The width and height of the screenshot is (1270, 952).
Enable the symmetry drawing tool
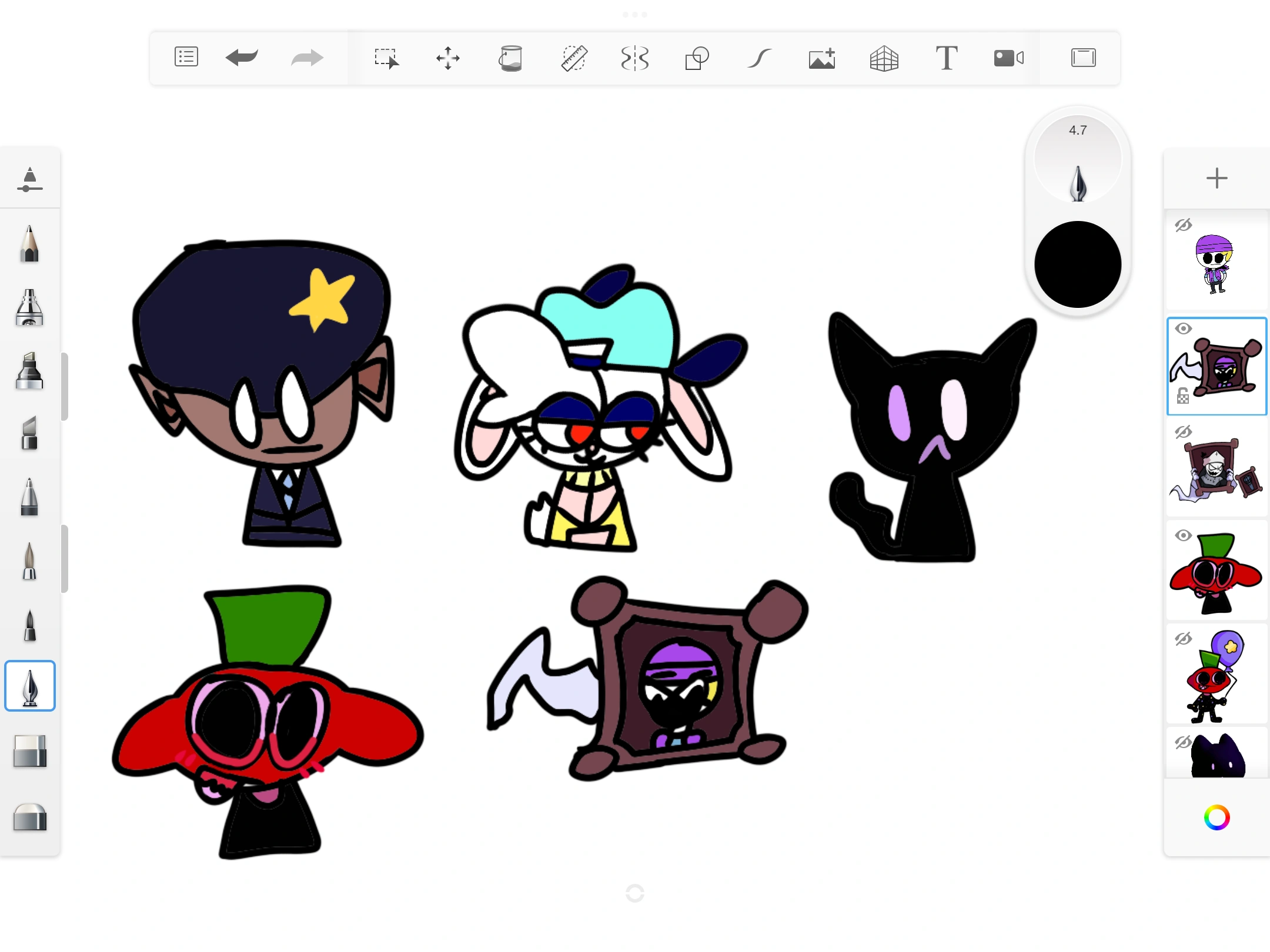click(x=635, y=58)
